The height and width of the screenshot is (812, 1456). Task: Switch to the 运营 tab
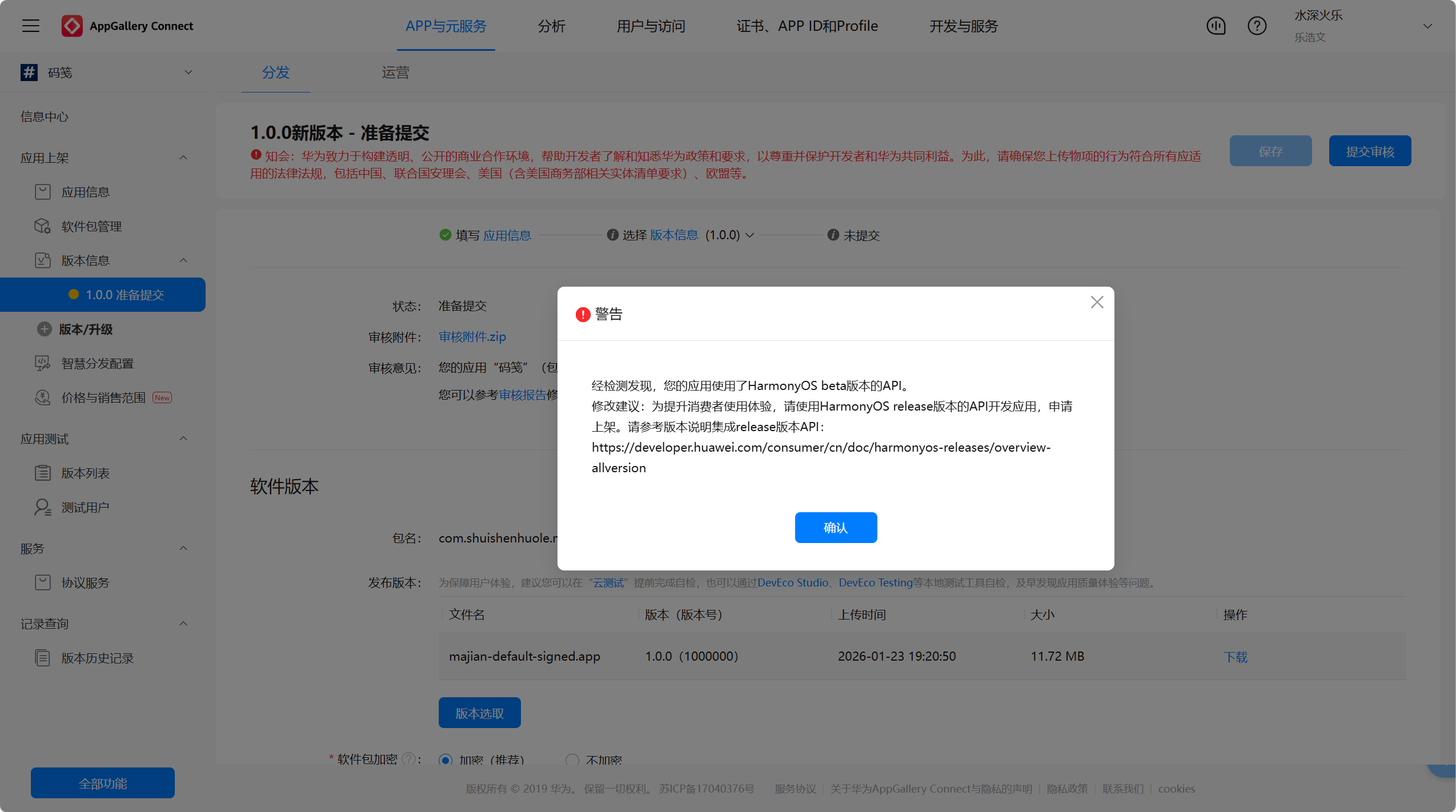395,73
